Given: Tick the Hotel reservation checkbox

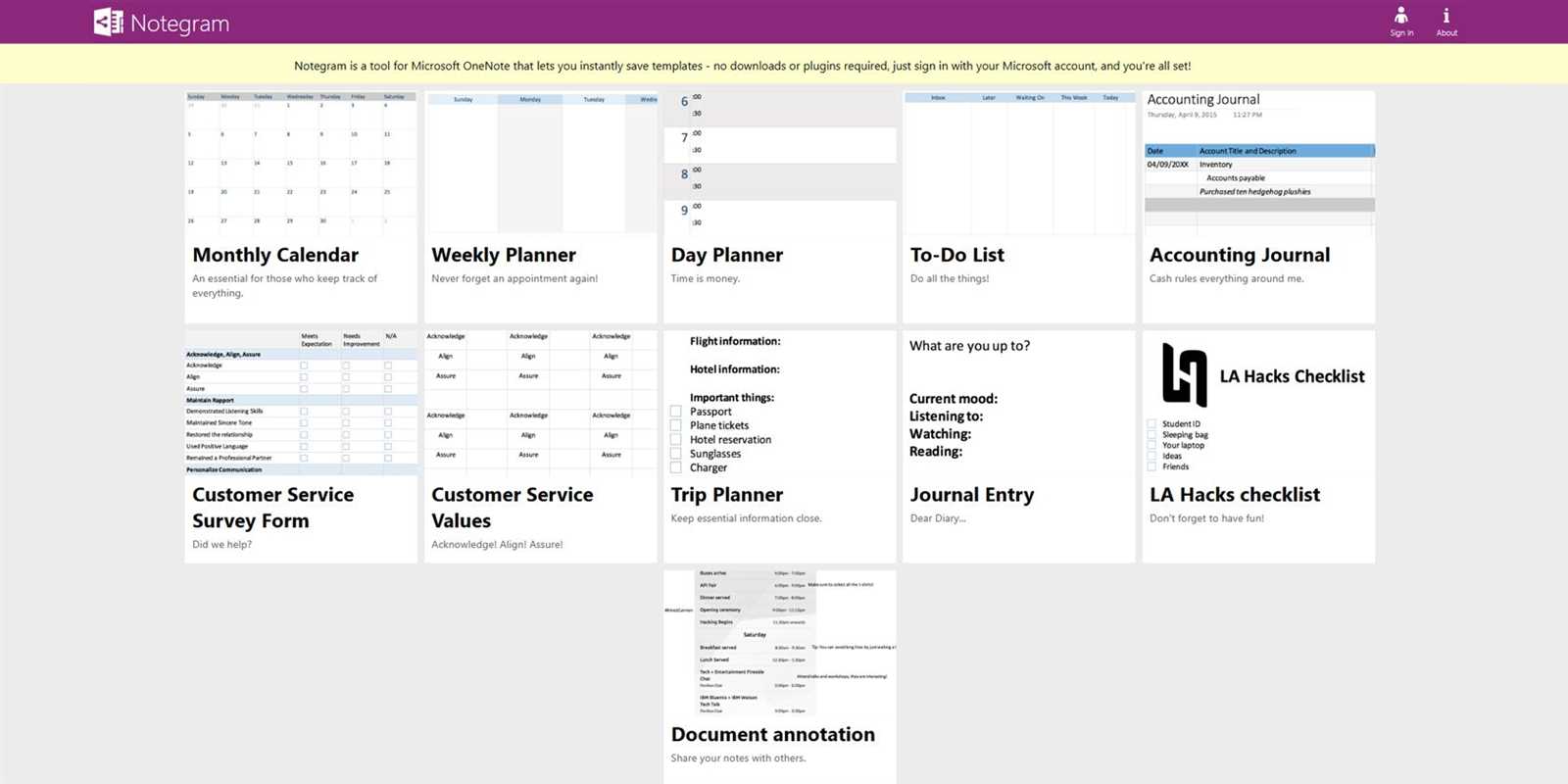Looking at the screenshot, I should 675,440.
